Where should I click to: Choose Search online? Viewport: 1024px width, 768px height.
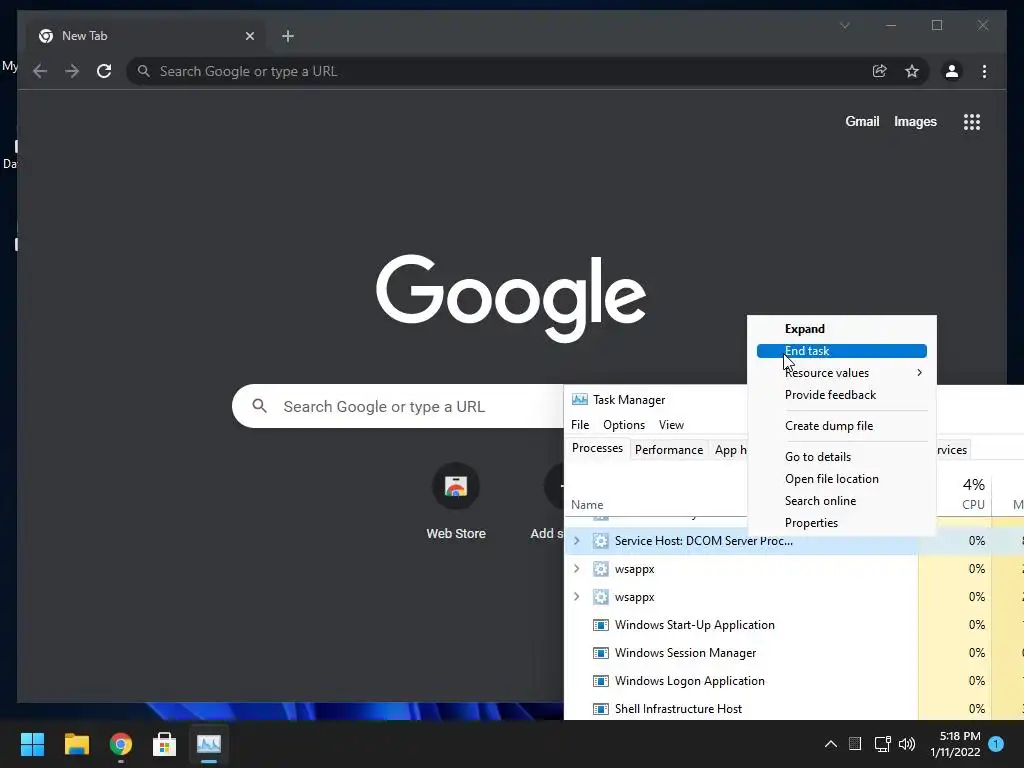point(842,501)
